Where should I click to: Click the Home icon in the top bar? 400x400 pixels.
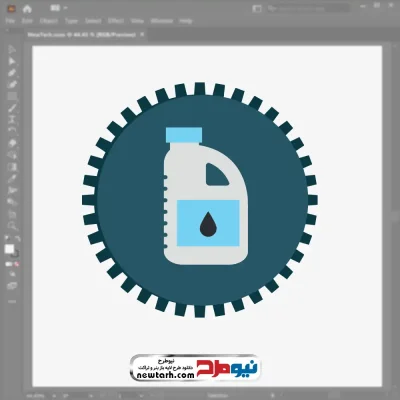[x=27, y=9]
